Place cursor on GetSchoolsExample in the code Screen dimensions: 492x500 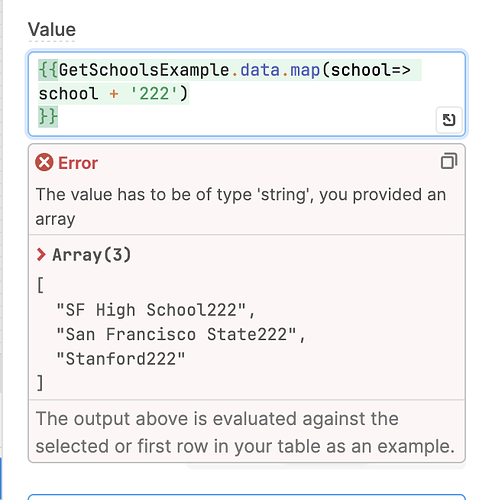(x=144, y=70)
